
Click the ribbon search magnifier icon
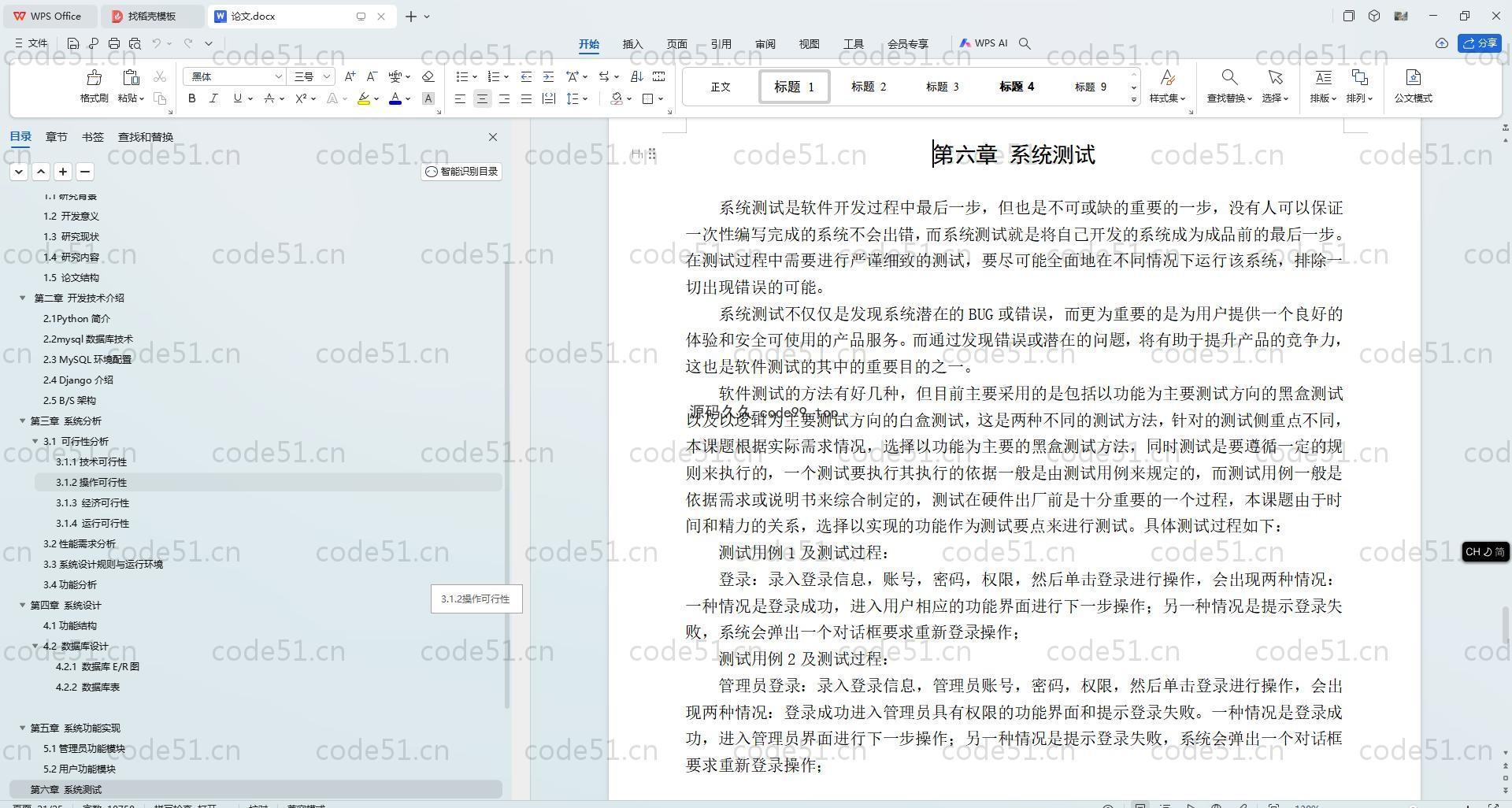1025,43
